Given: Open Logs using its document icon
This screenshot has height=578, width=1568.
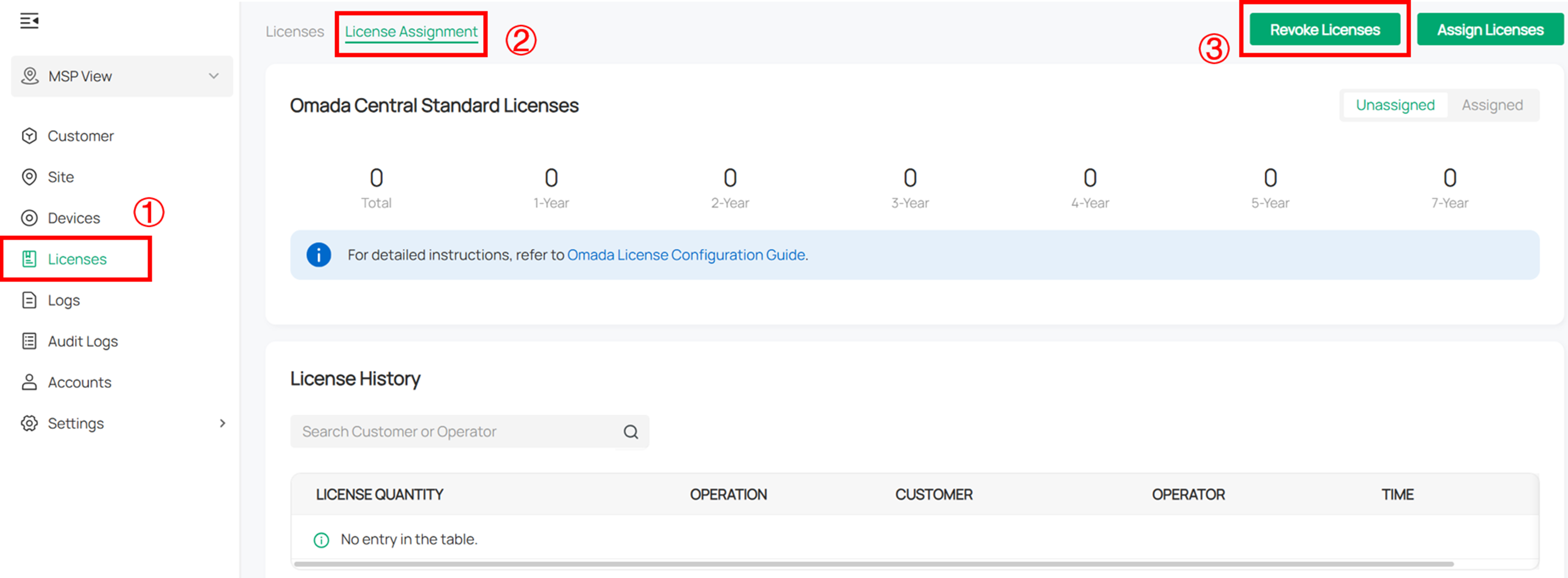Looking at the screenshot, I should (x=29, y=299).
